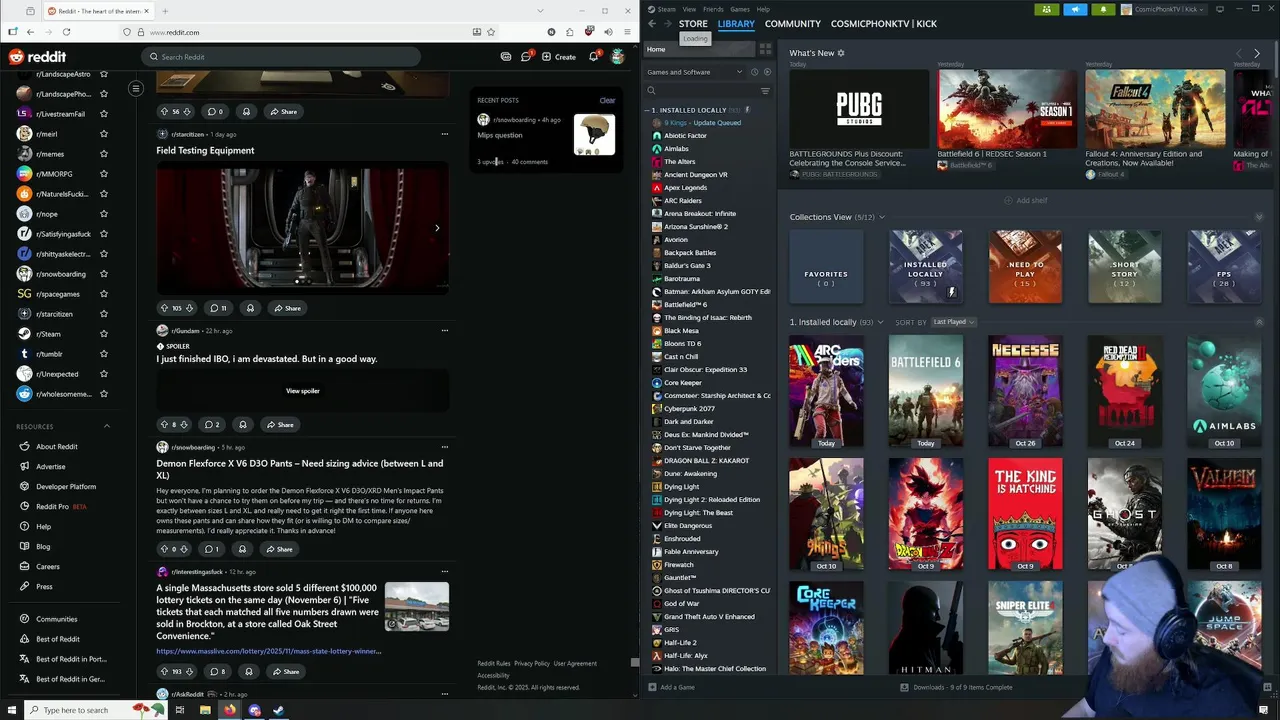Open the View menu in Steam
1280x720 pixels.
689,9
